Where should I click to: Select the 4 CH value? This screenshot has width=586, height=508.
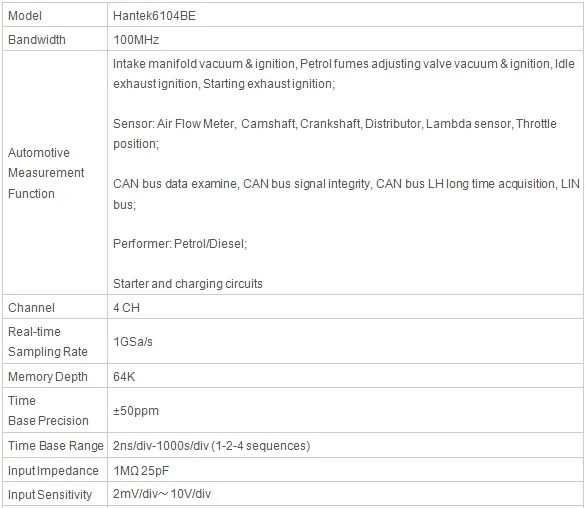126,308
